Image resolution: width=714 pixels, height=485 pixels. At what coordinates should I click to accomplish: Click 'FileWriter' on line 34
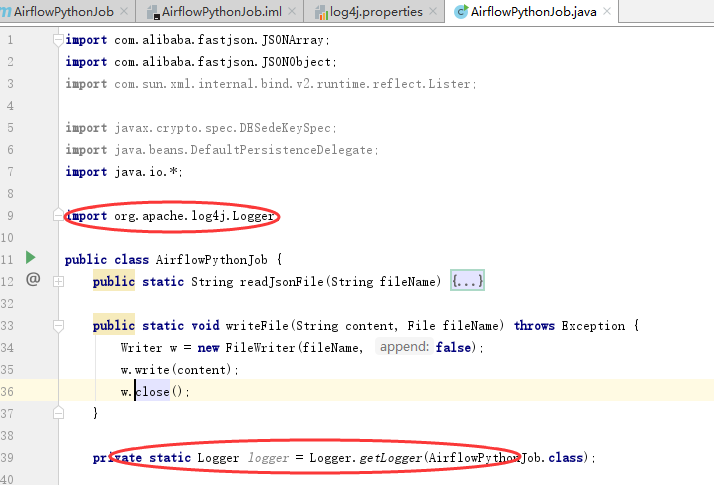coord(260,348)
